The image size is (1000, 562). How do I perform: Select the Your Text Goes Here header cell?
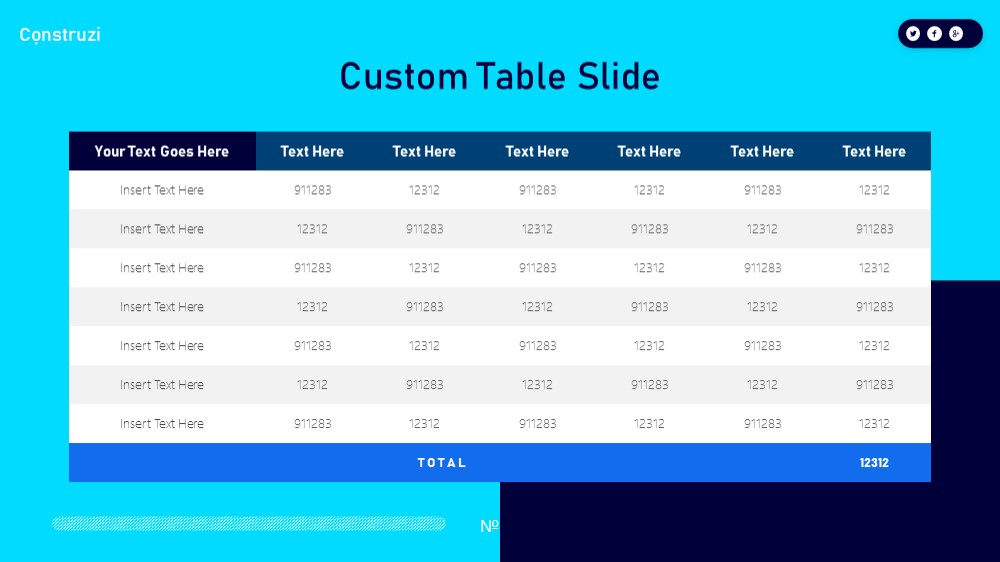coord(162,151)
